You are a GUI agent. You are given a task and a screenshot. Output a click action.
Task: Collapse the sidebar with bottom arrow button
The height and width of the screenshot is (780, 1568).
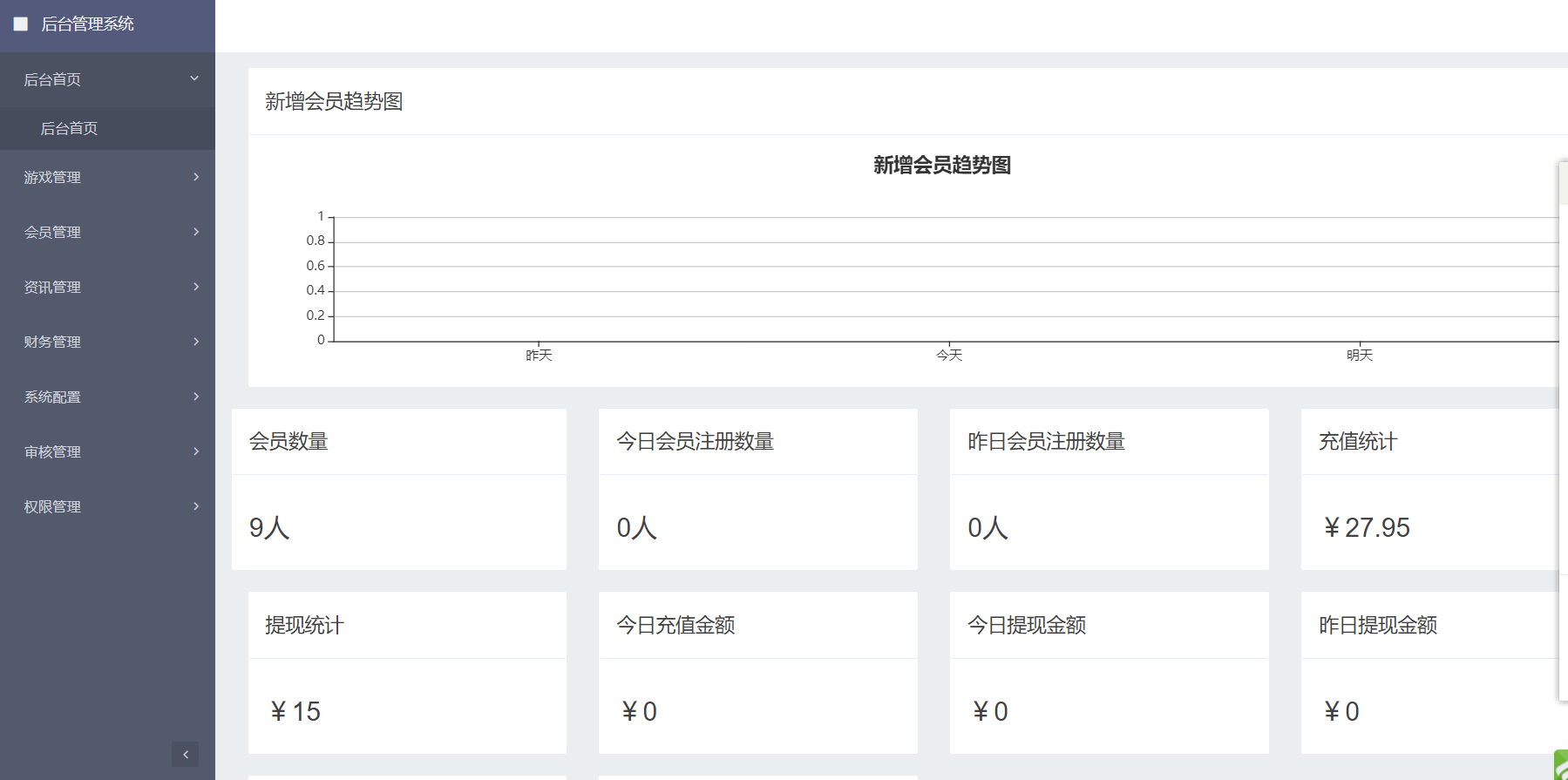coord(185,754)
